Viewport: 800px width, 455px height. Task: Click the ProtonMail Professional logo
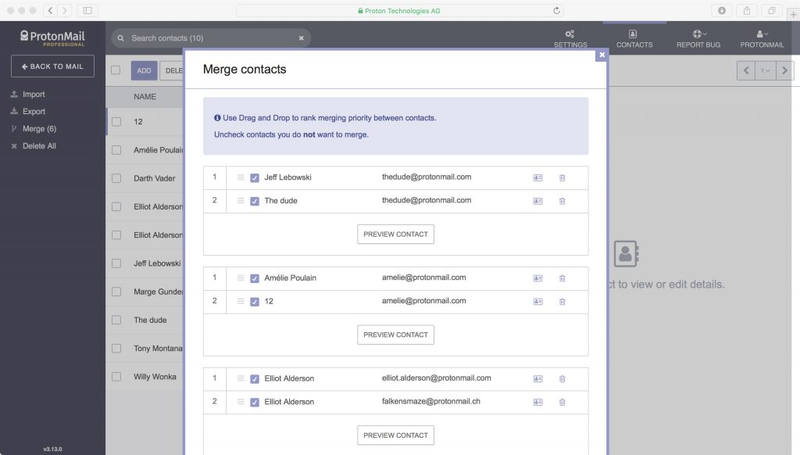(52, 38)
